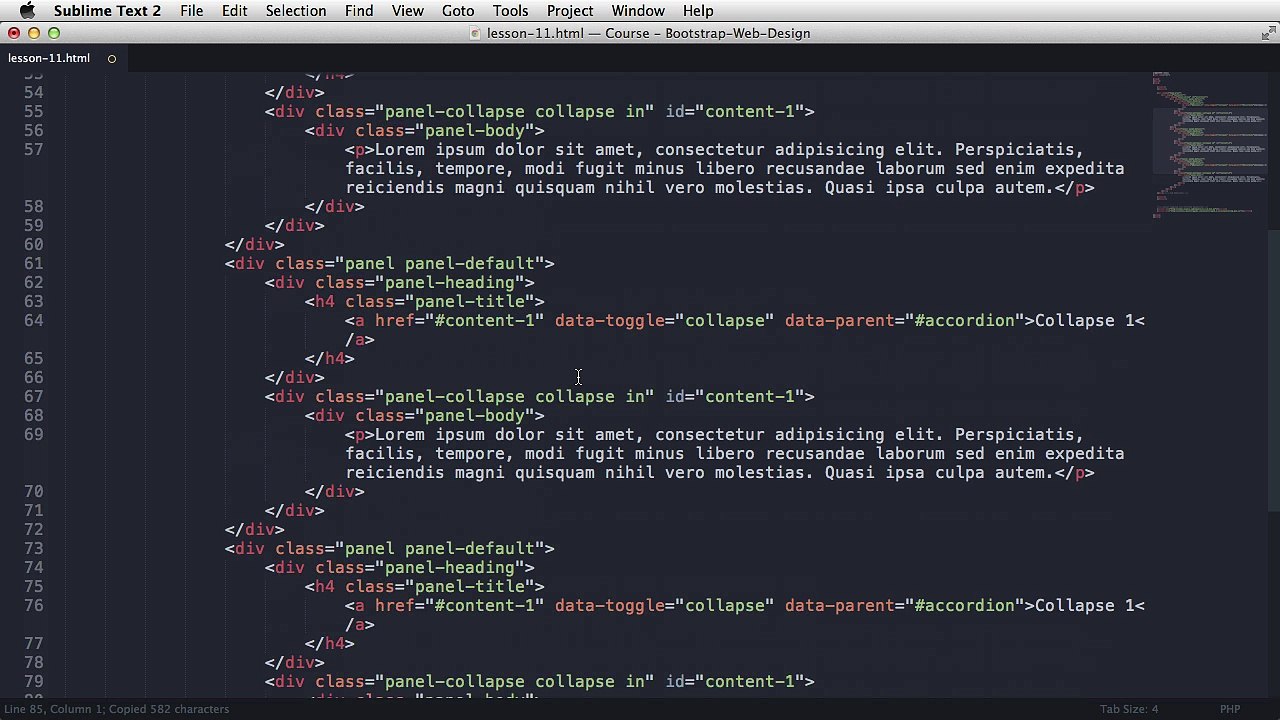Open the Edit menu
This screenshot has width=1280, height=720.
pyautogui.click(x=235, y=11)
